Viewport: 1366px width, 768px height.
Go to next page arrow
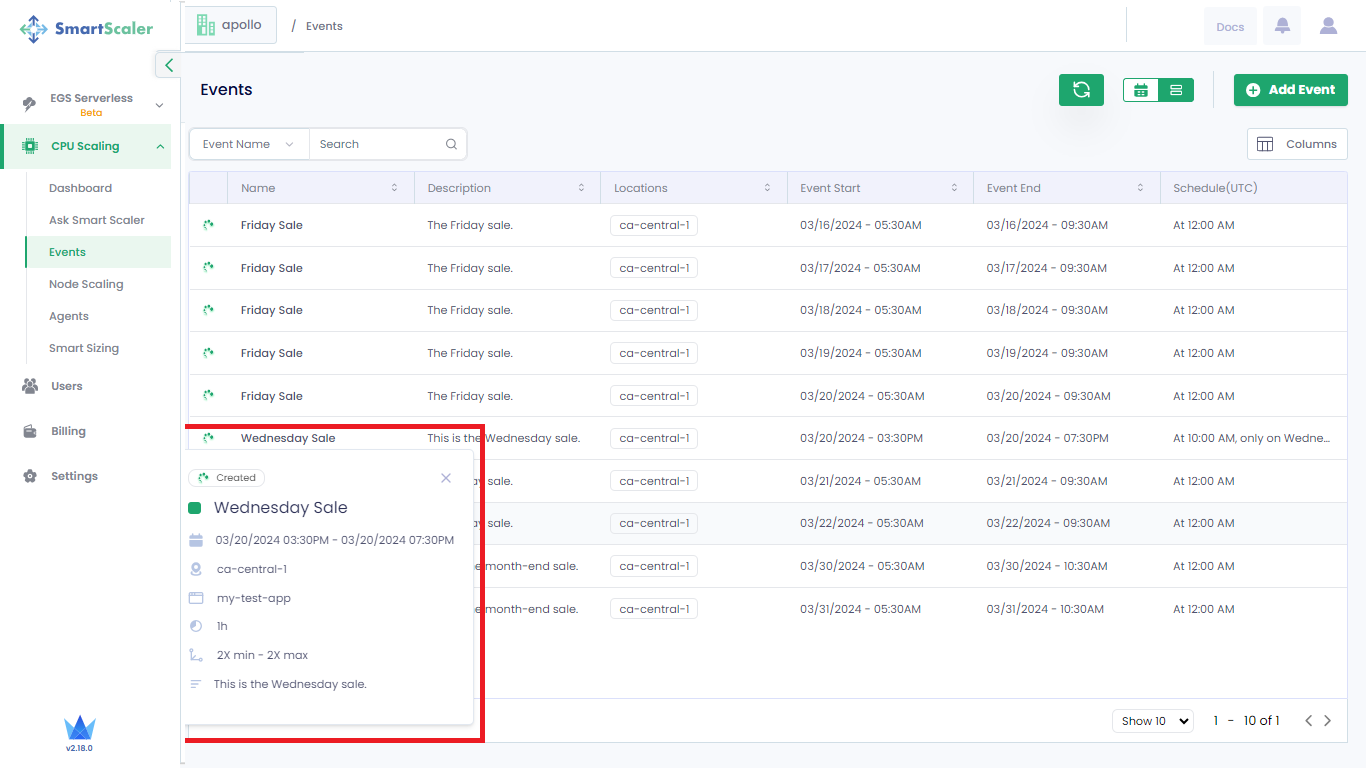tap(1328, 721)
